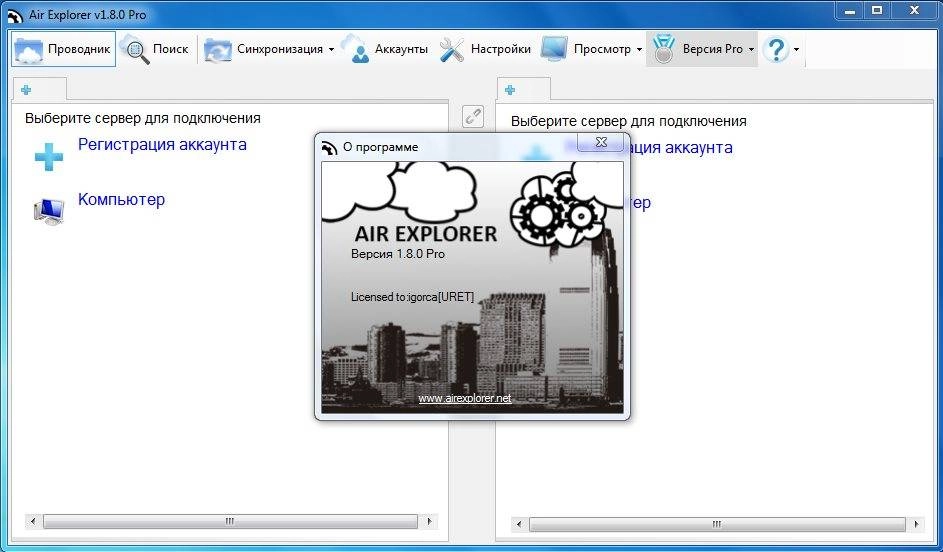This screenshot has height=552, width=943.
Task: Click the blue plus icon in left pane
Action: 49,157
